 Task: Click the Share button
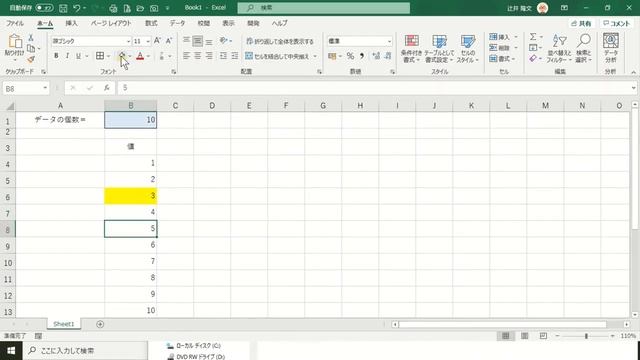point(581,24)
